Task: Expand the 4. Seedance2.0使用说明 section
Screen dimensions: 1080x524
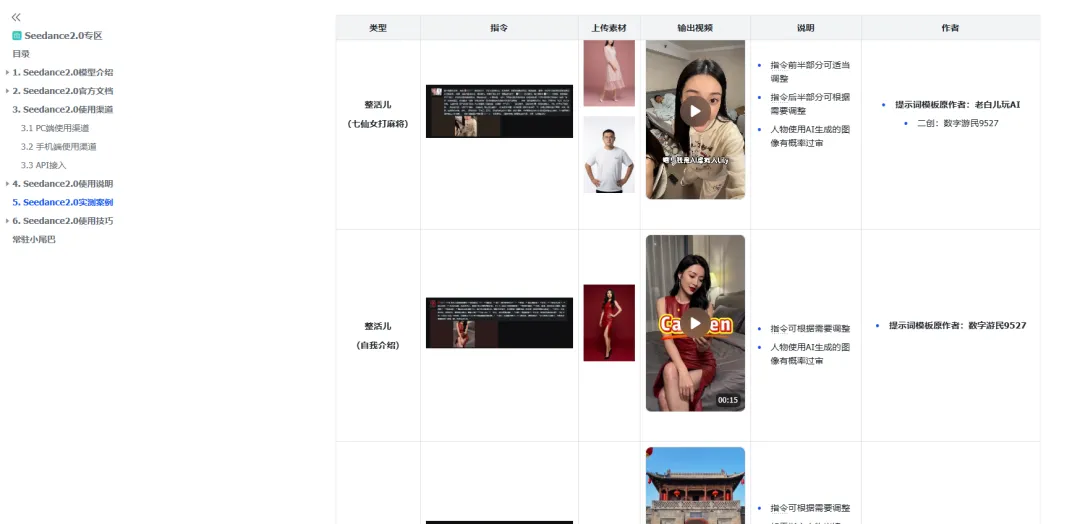Action: [x=8, y=184]
